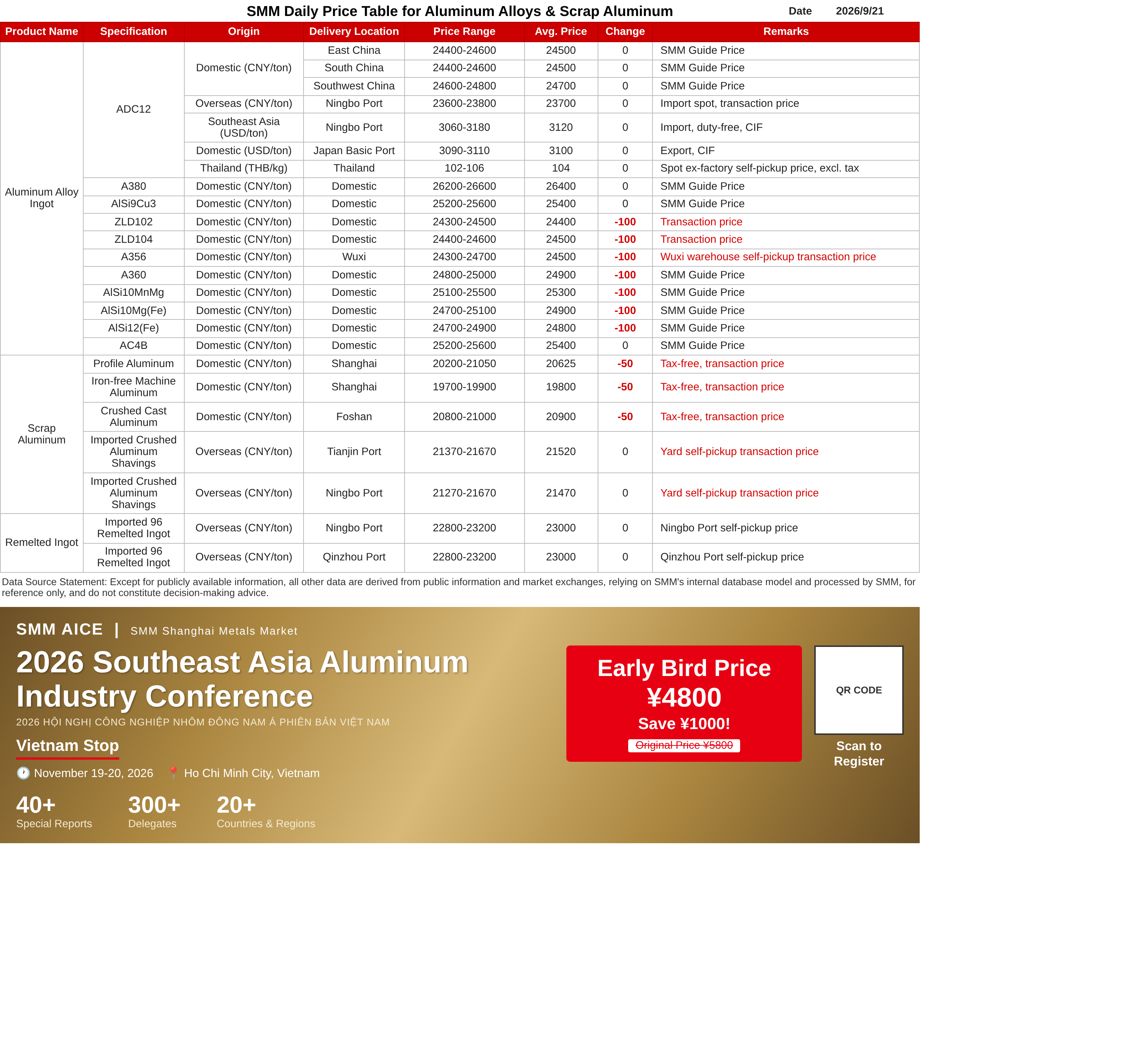Select the Product Name column header
Screen dimensions: 1148x1038
(x=41, y=31)
